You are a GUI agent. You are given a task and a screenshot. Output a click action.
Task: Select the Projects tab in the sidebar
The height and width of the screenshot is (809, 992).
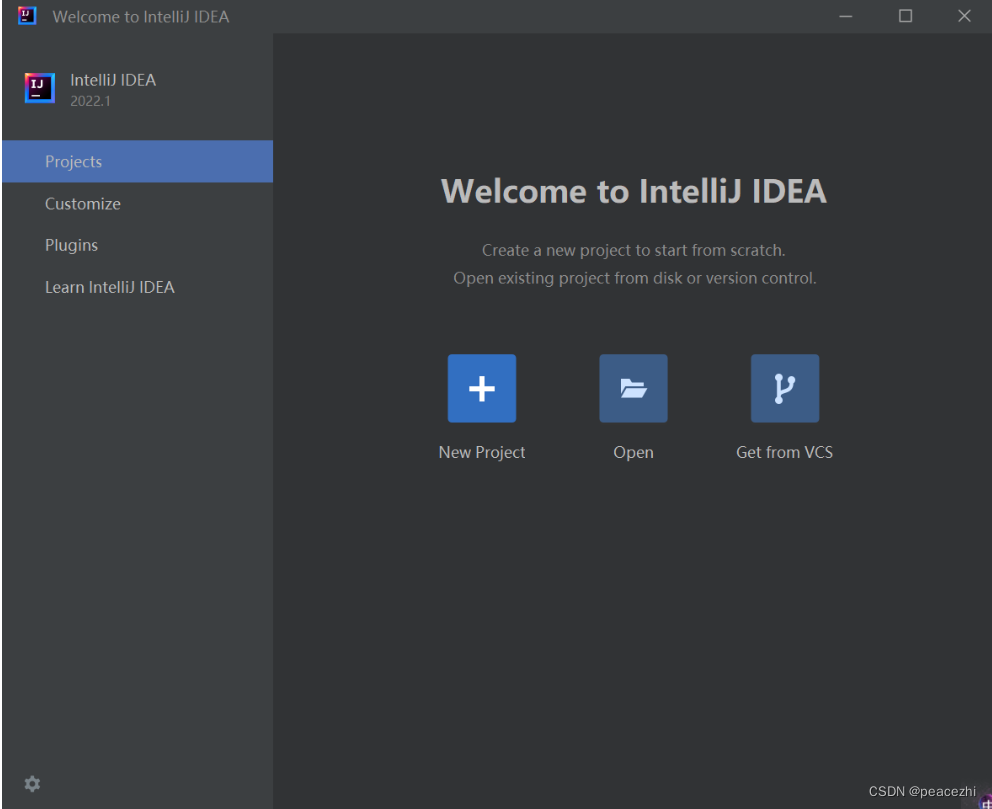[137, 162]
